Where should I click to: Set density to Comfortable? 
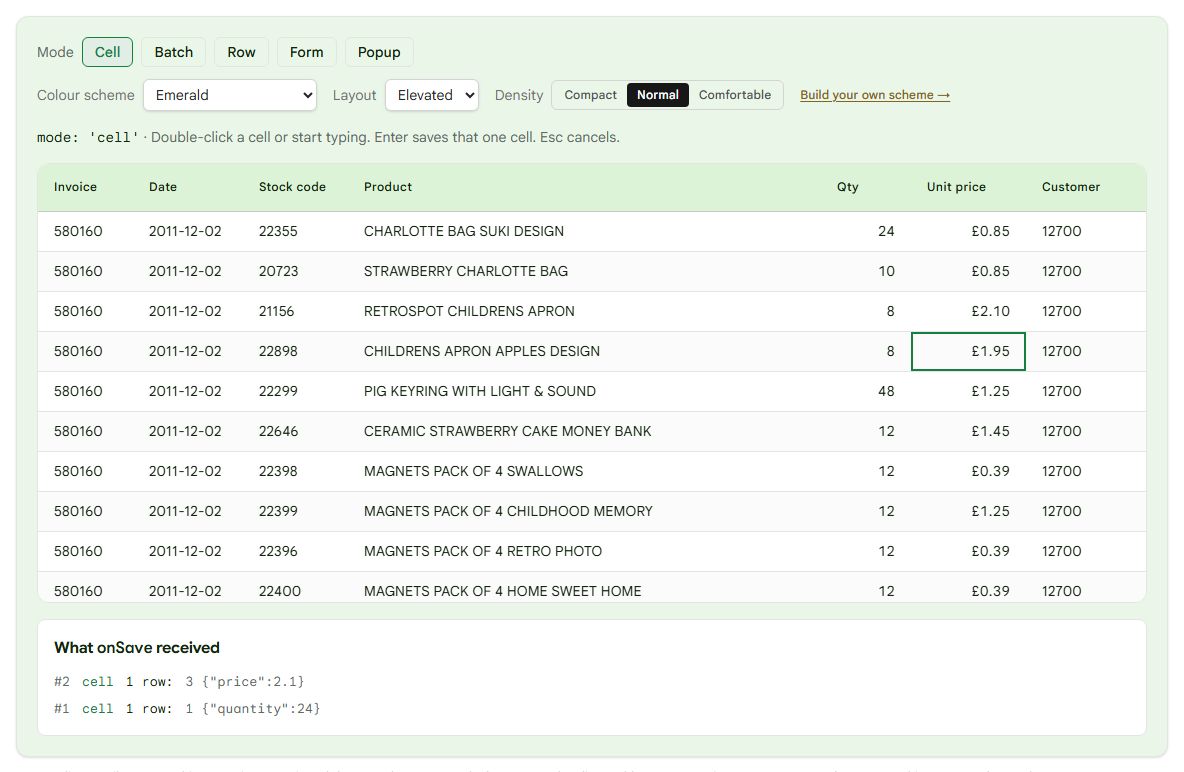coord(735,95)
